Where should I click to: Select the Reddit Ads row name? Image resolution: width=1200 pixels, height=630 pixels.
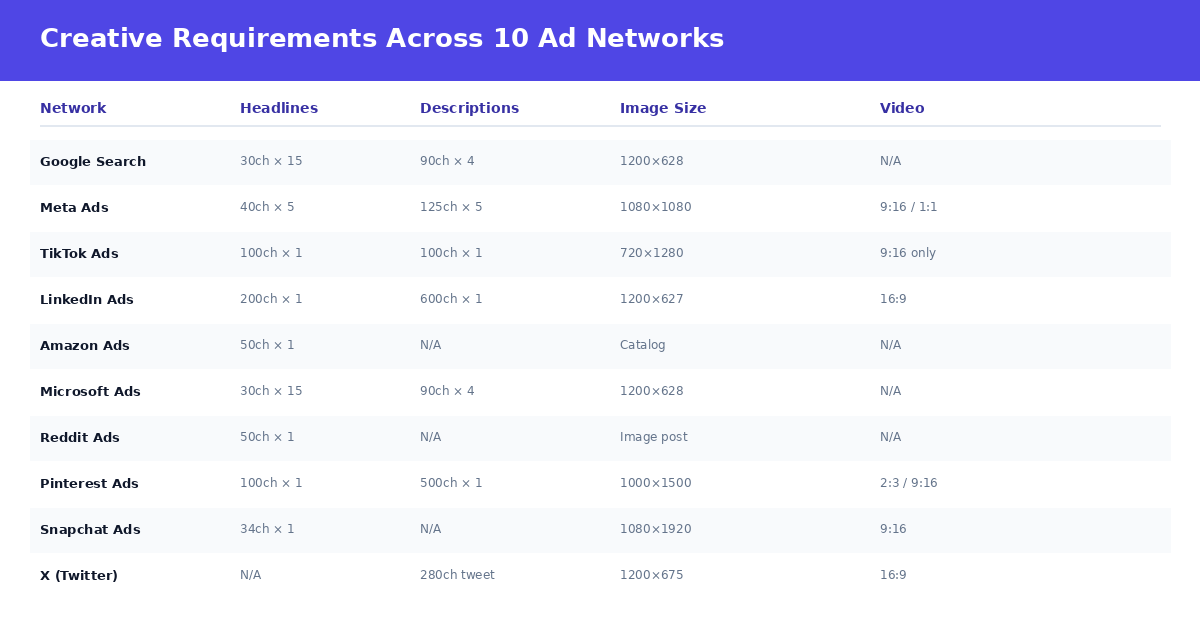pos(80,438)
